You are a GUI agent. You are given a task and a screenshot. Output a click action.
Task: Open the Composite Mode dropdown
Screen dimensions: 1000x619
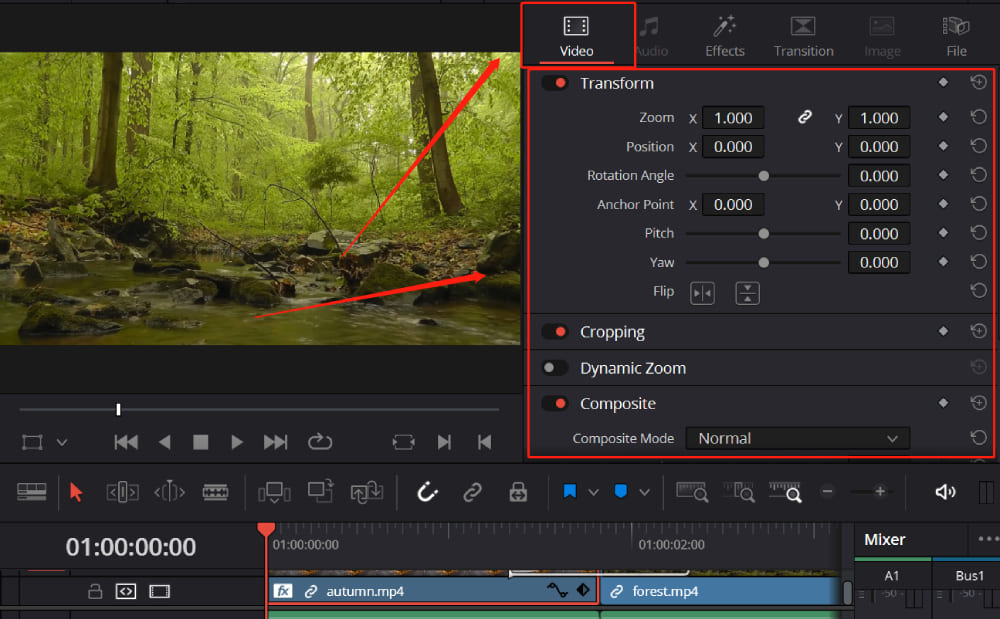click(x=797, y=437)
